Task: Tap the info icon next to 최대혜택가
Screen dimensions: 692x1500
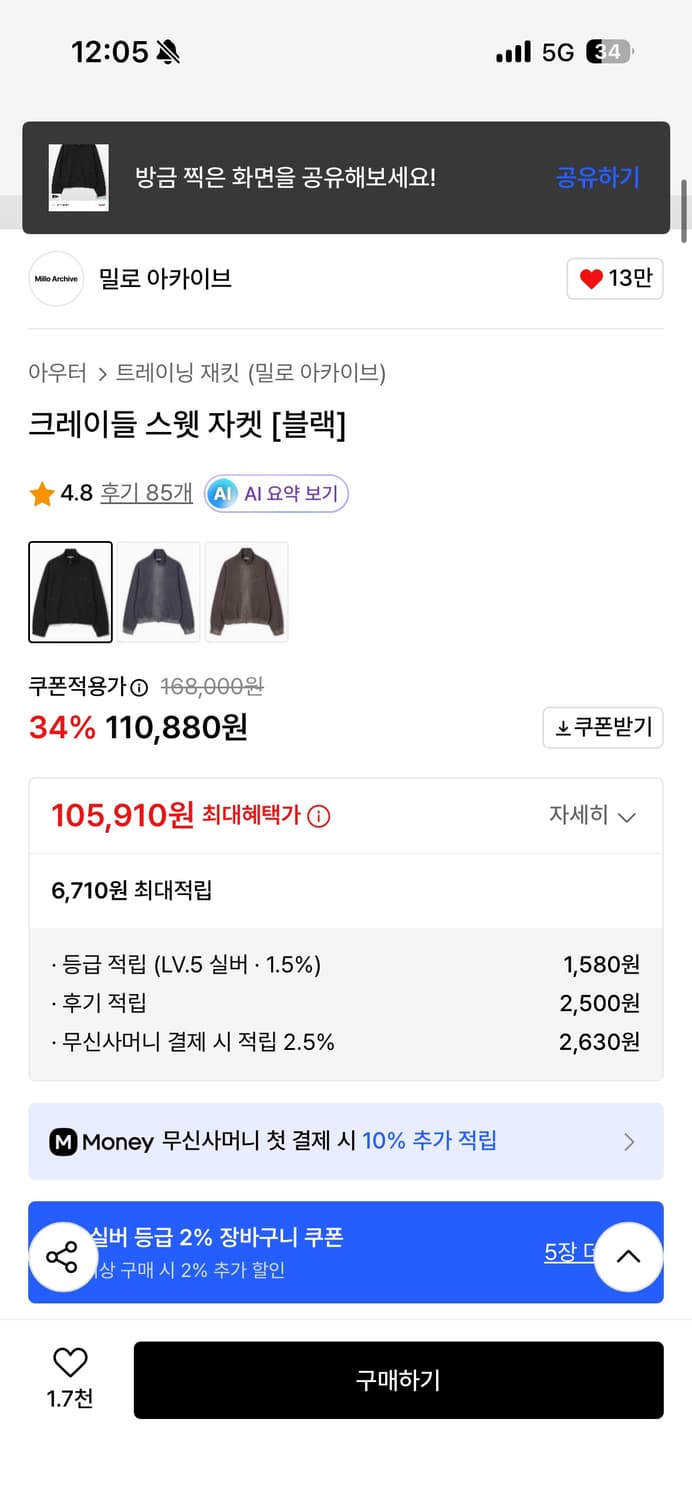Action: pyautogui.click(x=318, y=814)
